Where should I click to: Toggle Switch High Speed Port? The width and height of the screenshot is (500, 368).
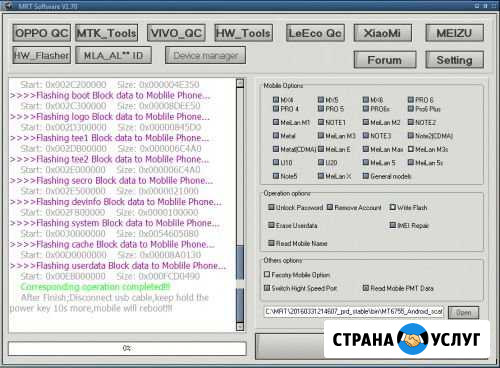(267, 288)
